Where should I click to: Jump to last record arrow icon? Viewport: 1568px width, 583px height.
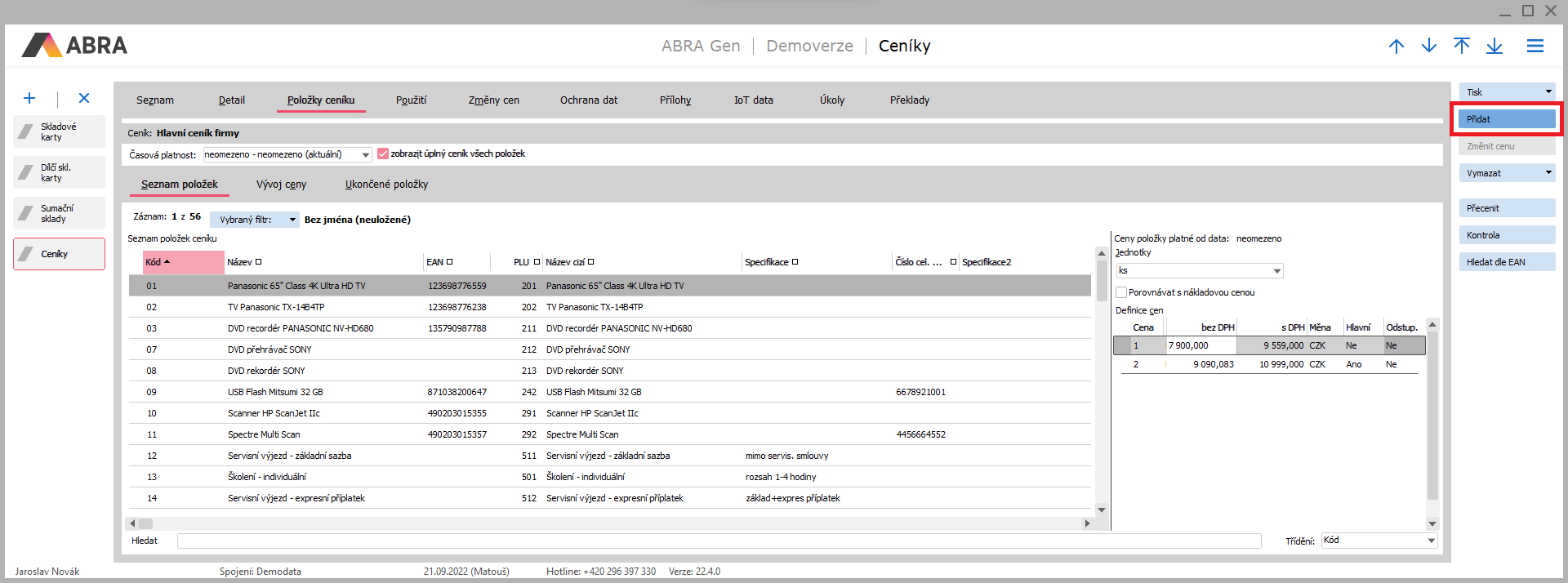[x=1494, y=47]
